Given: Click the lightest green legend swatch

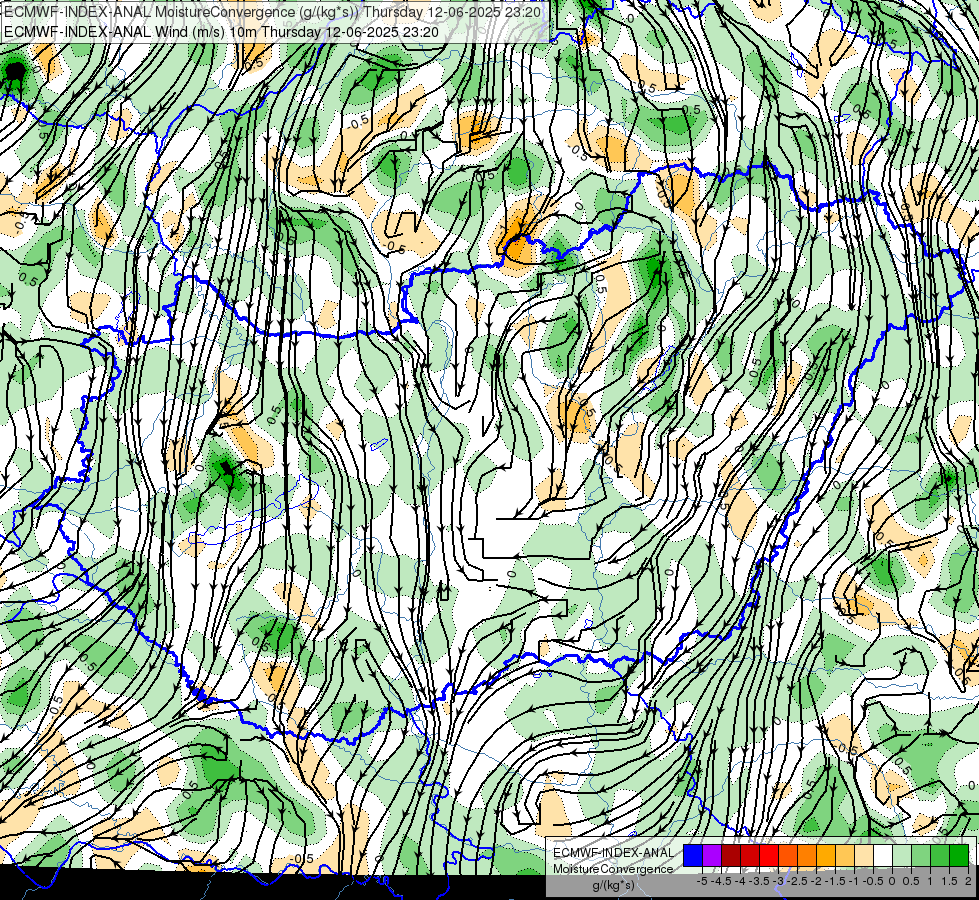Looking at the screenshot, I should click(902, 855).
